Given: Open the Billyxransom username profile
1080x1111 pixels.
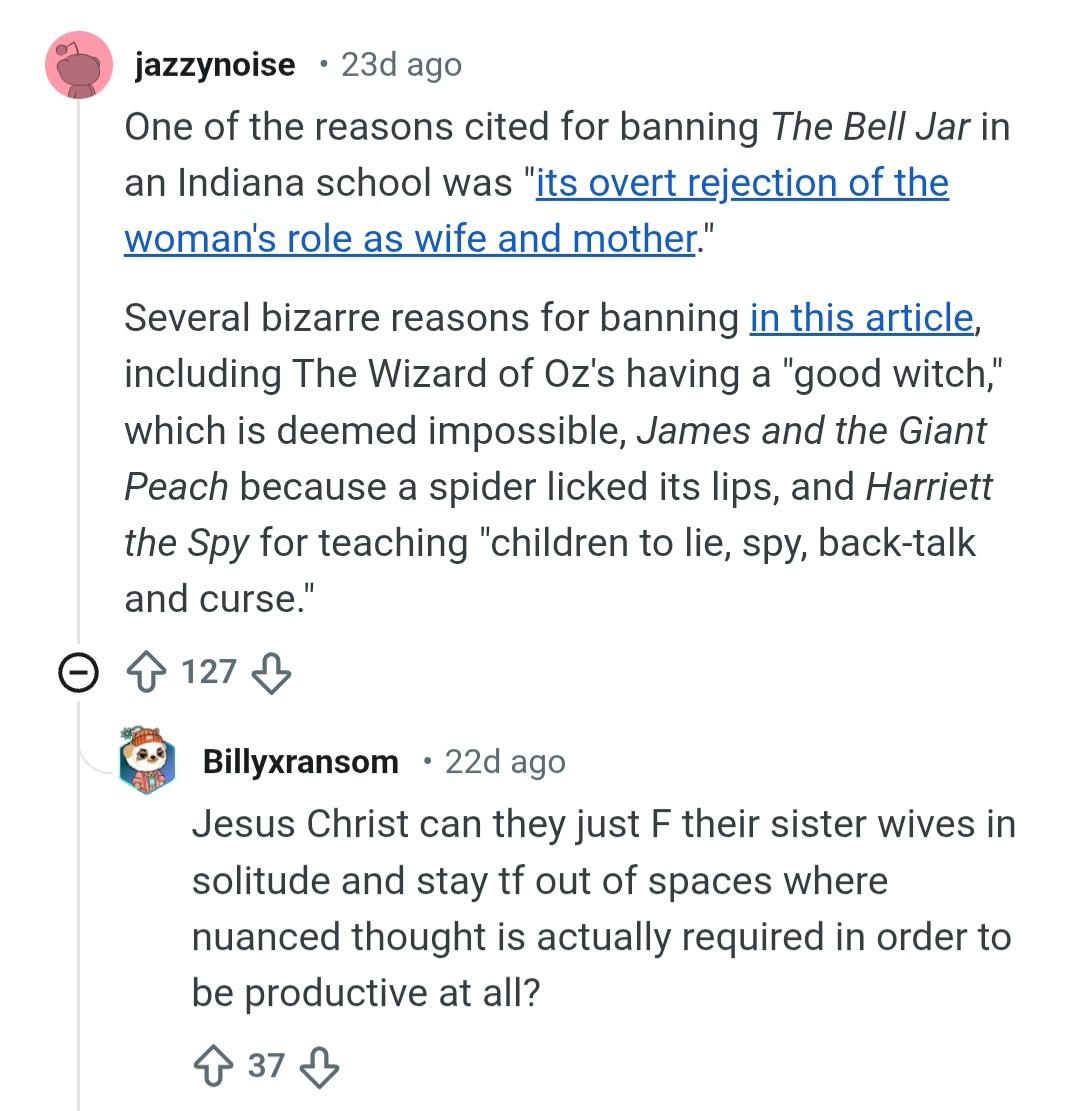Looking at the screenshot, I should click(x=300, y=762).
